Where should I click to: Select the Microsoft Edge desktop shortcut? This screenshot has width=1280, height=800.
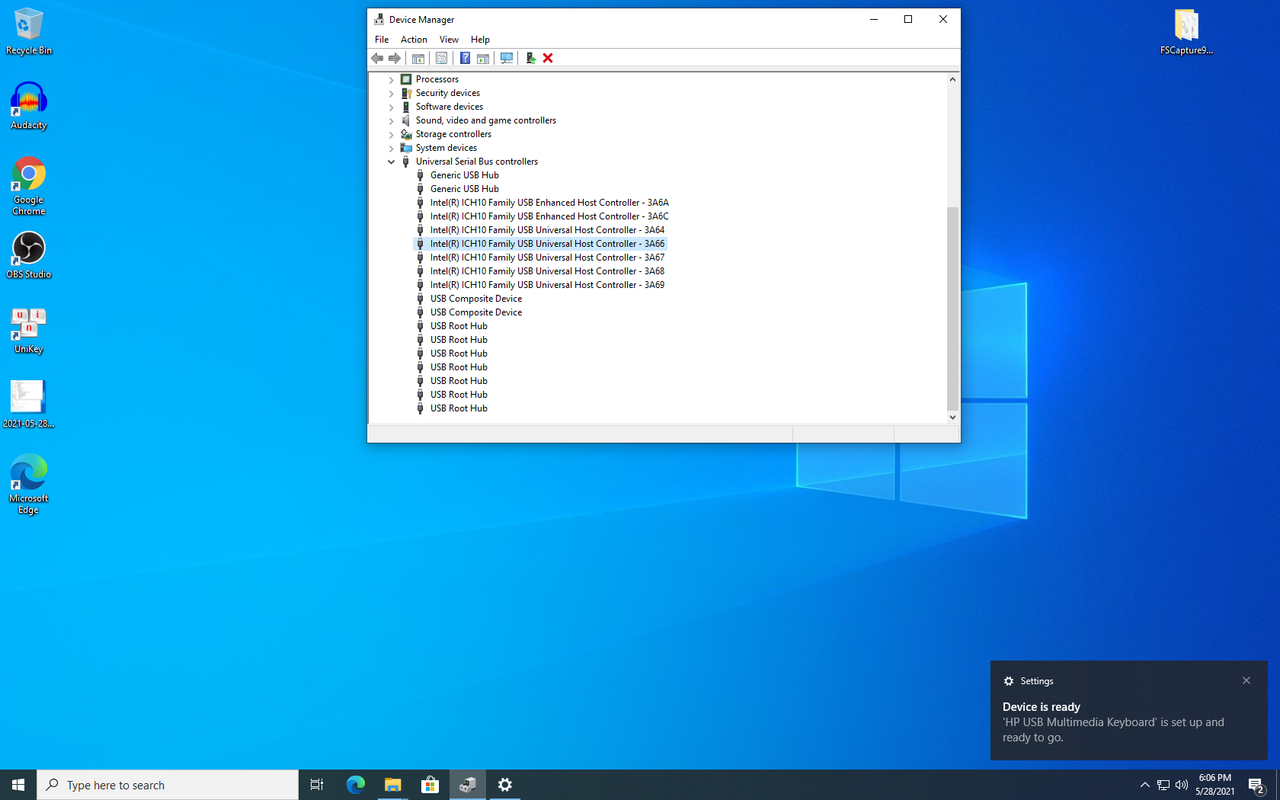click(29, 484)
